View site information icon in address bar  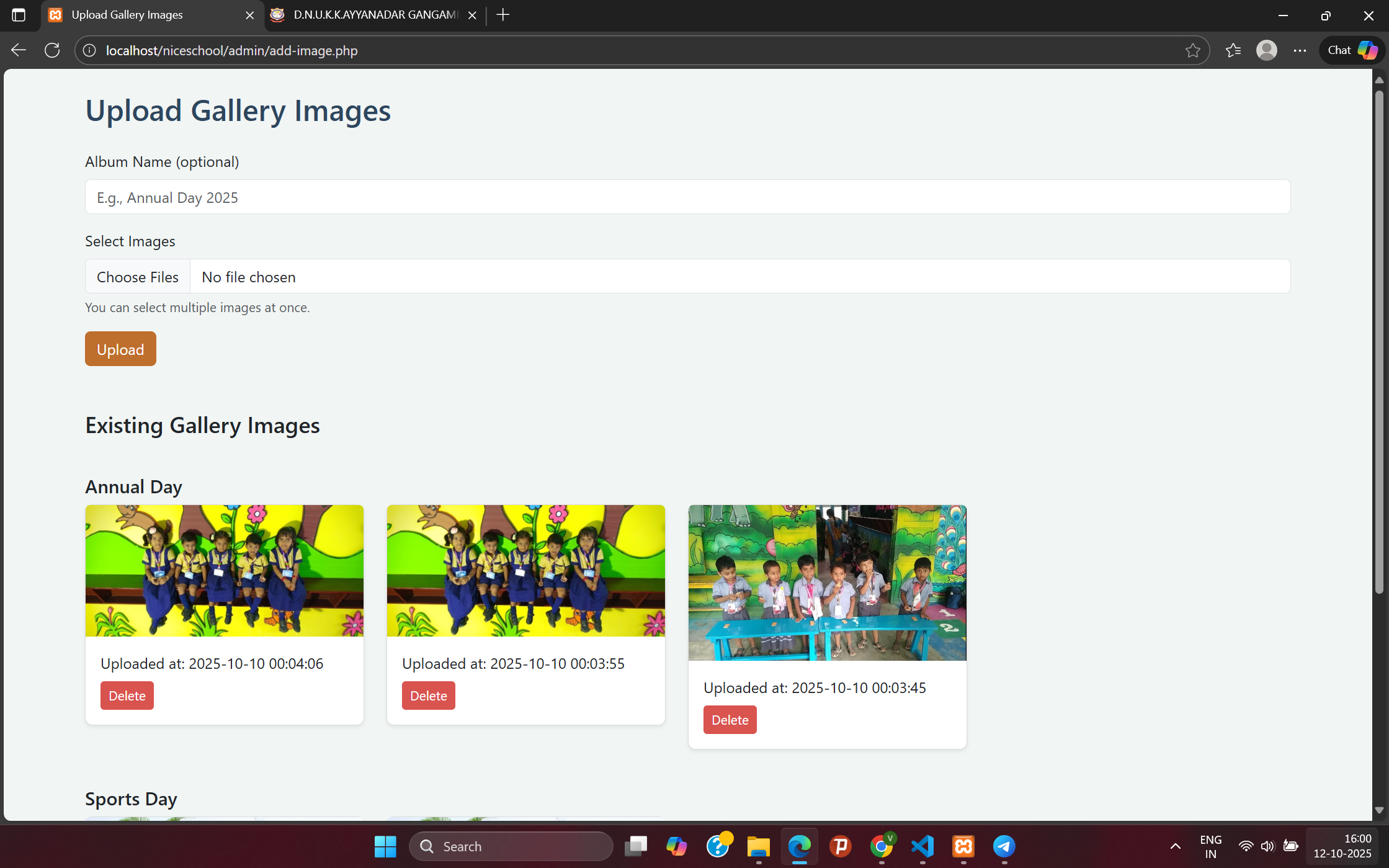click(x=89, y=50)
